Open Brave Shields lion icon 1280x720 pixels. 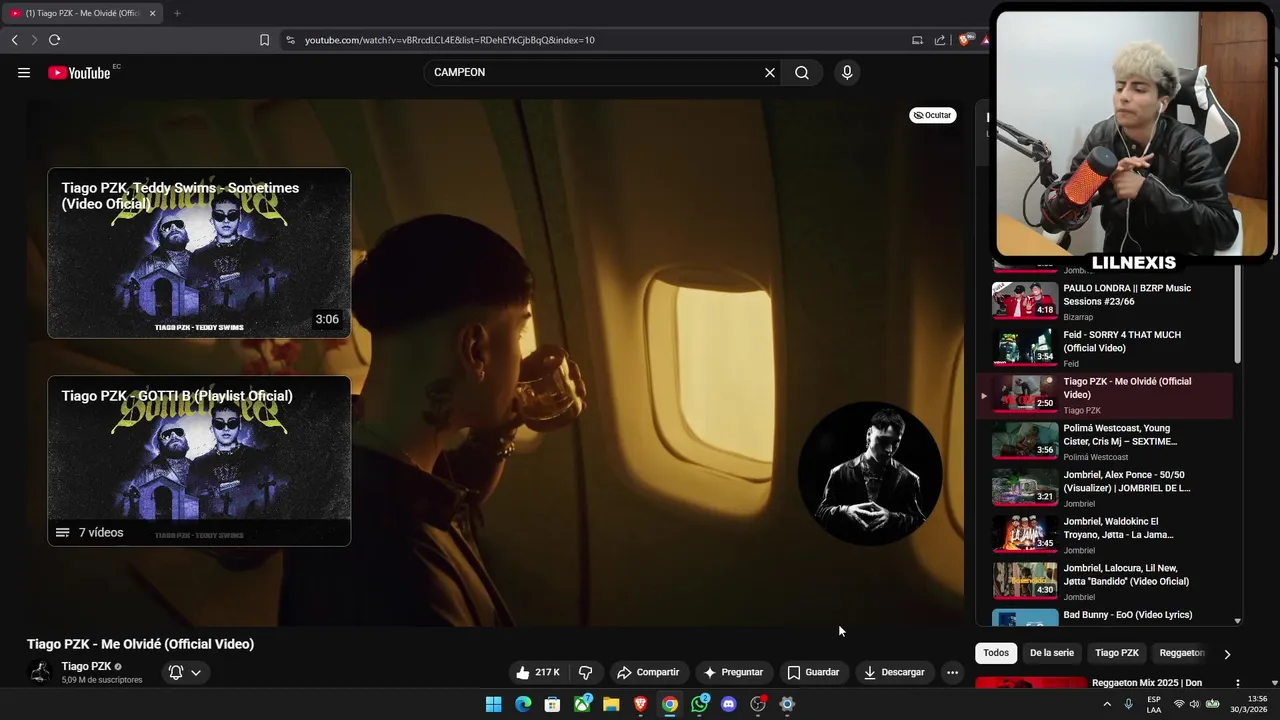click(964, 40)
